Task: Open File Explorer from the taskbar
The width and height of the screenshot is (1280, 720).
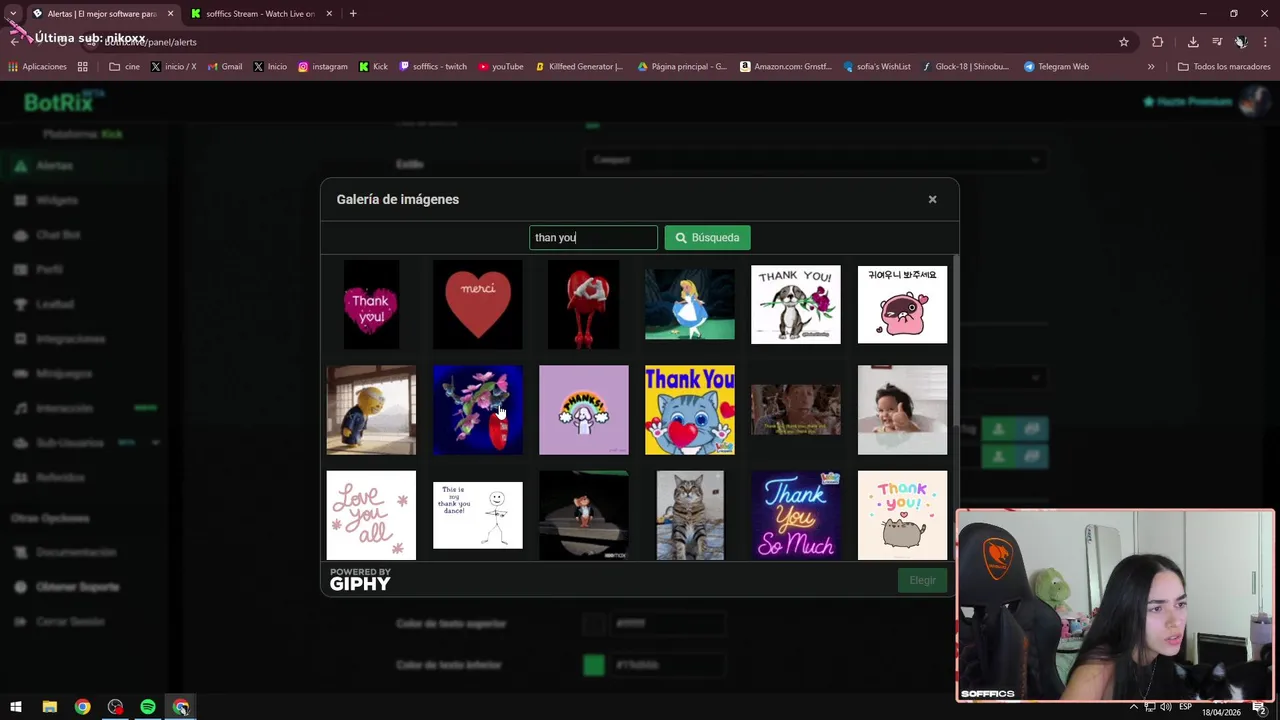Action: (x=49, y=707)
